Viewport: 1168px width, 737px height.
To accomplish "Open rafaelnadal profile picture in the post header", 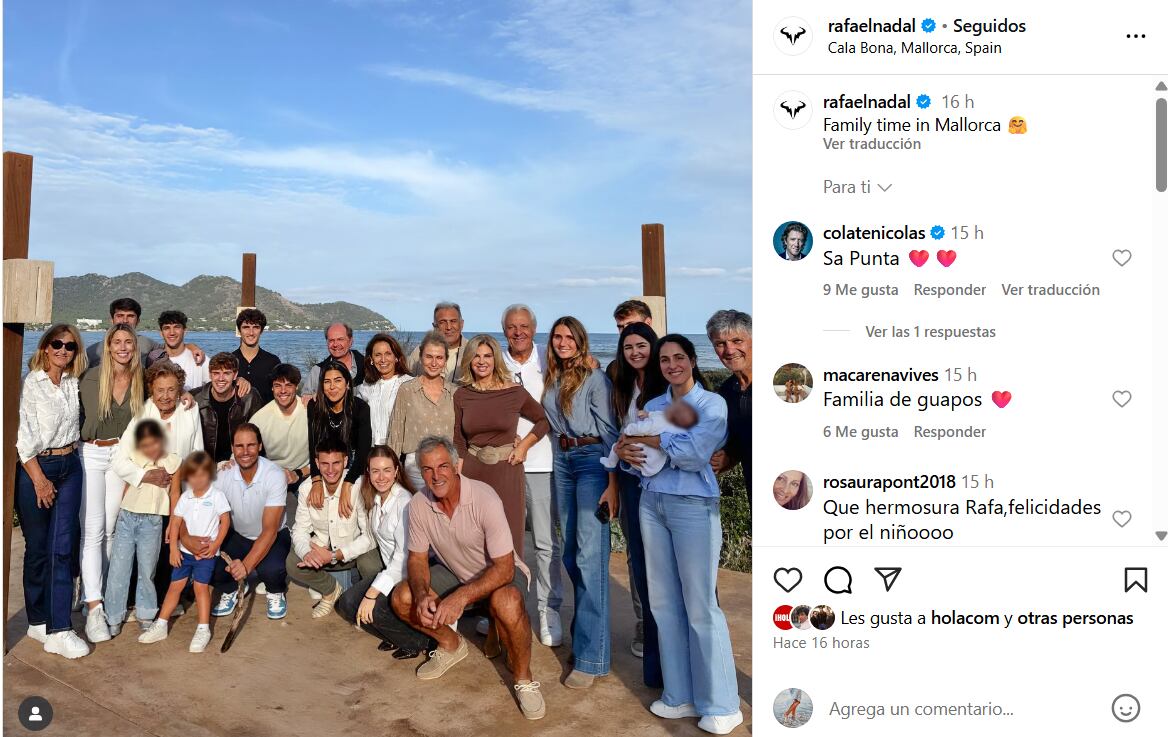I will [793, 36].
